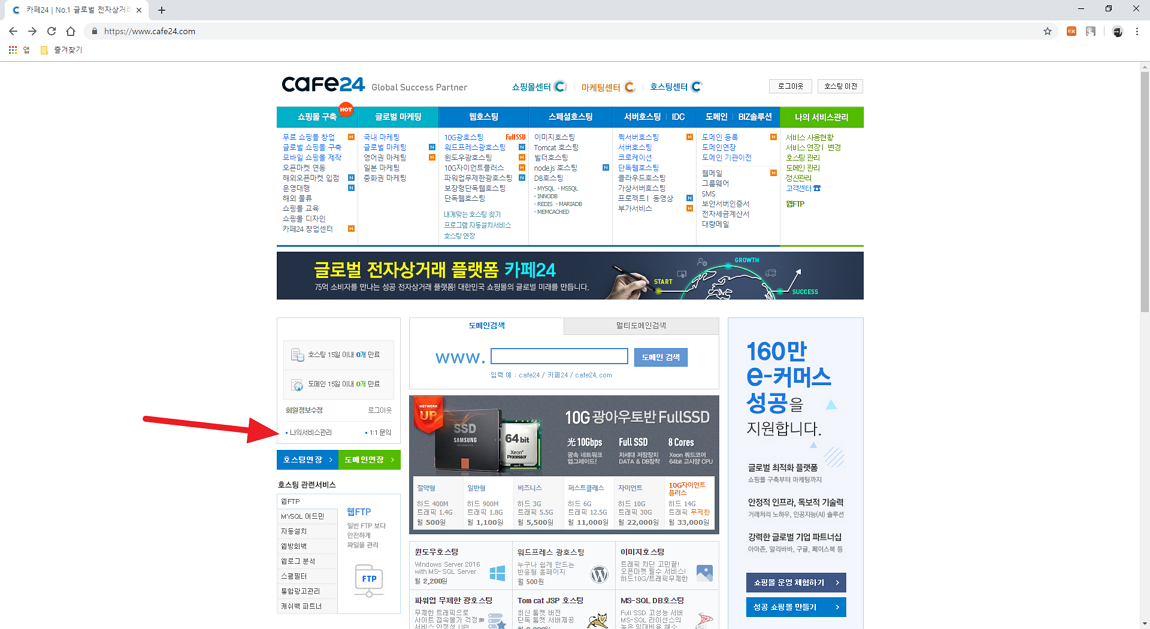Image resolution: width=1150 pixels, height=629 pixels.
Task: Open the 나의서비스관리 link in login box
Action: tap(309, 433)
